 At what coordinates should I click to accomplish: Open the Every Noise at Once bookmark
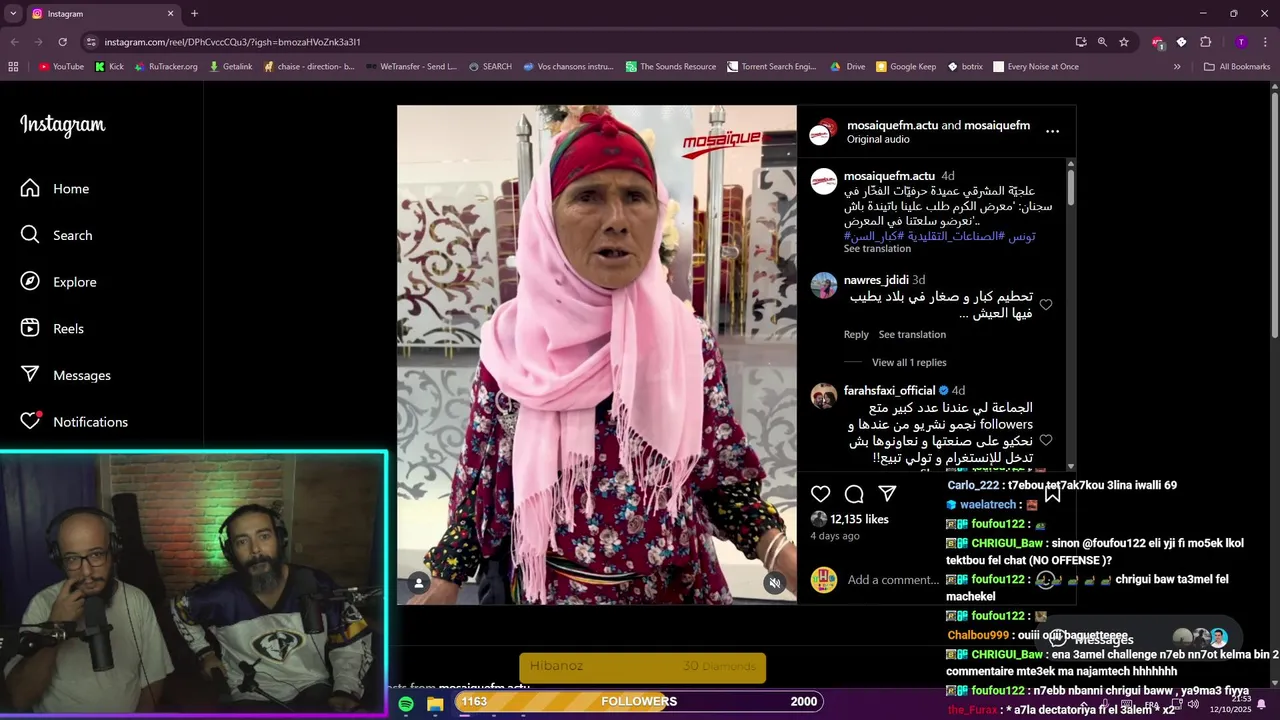tap(1036, 67)
